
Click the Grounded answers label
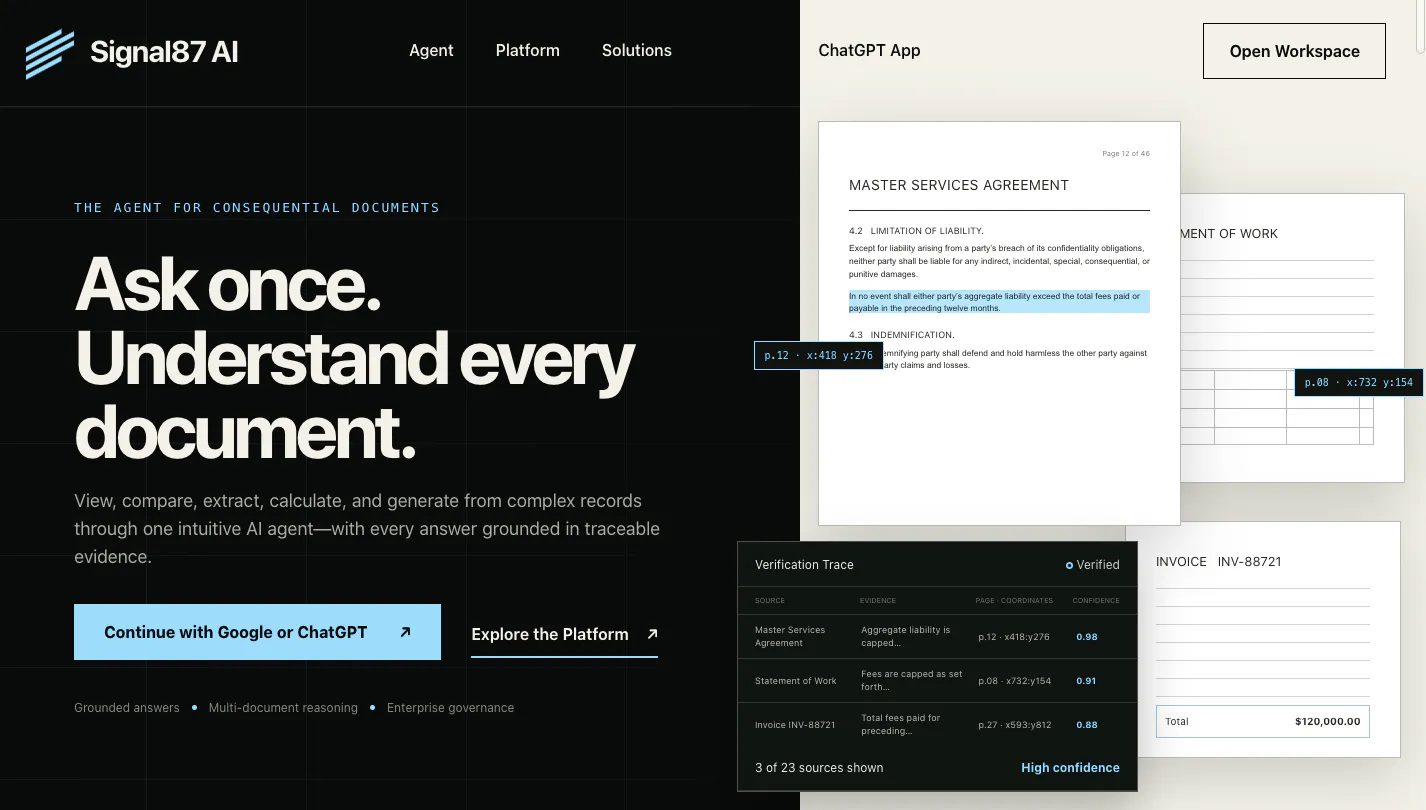[x=127, y=708]
